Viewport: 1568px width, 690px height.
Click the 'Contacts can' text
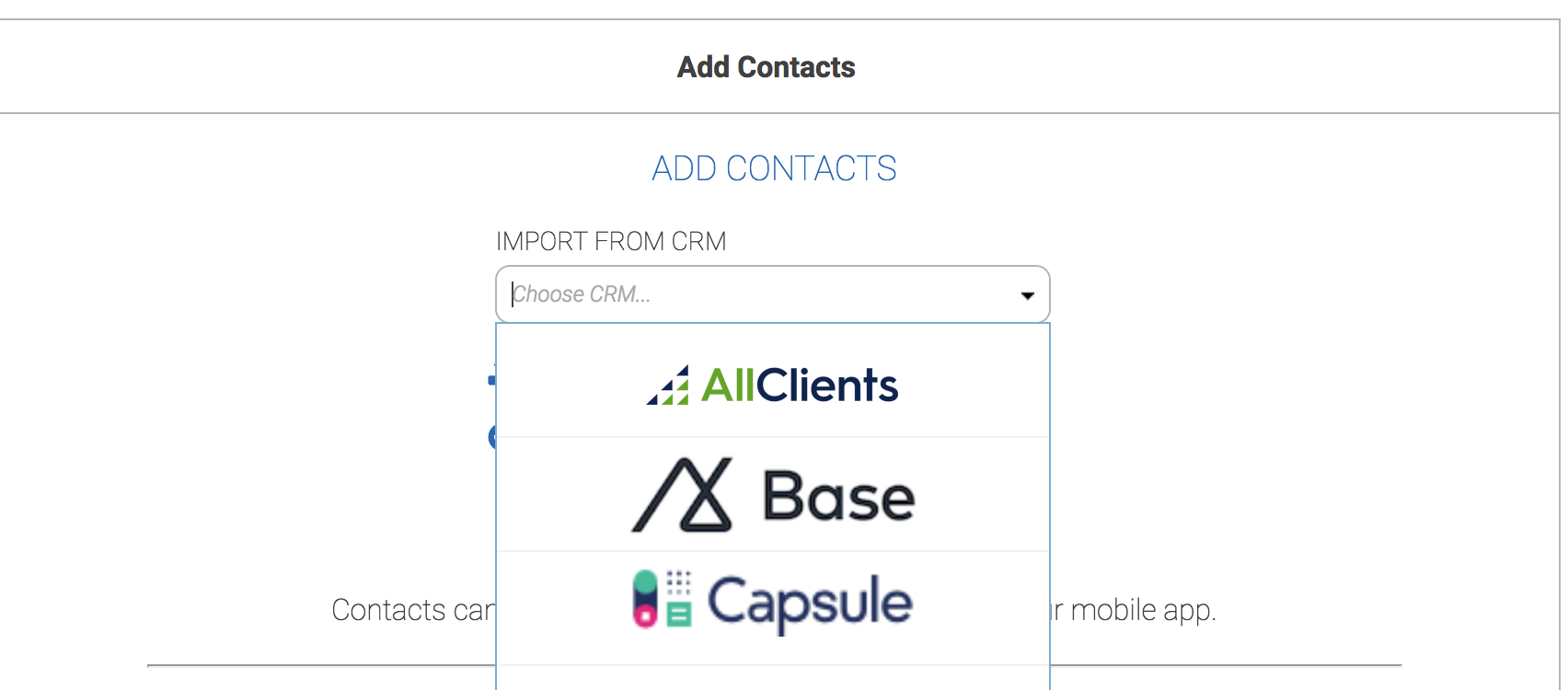(x=412, y=610)
